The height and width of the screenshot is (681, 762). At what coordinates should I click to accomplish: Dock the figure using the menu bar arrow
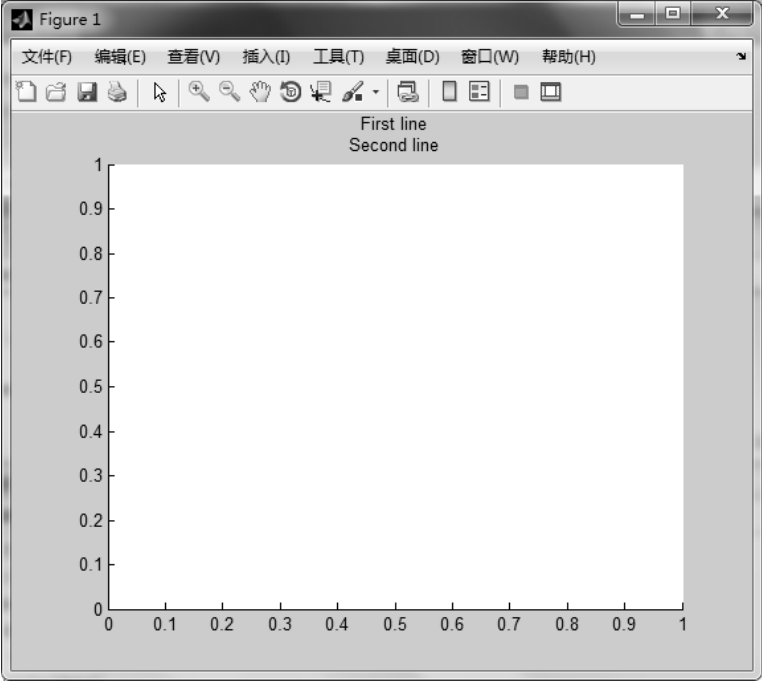(x=741, y=56)
